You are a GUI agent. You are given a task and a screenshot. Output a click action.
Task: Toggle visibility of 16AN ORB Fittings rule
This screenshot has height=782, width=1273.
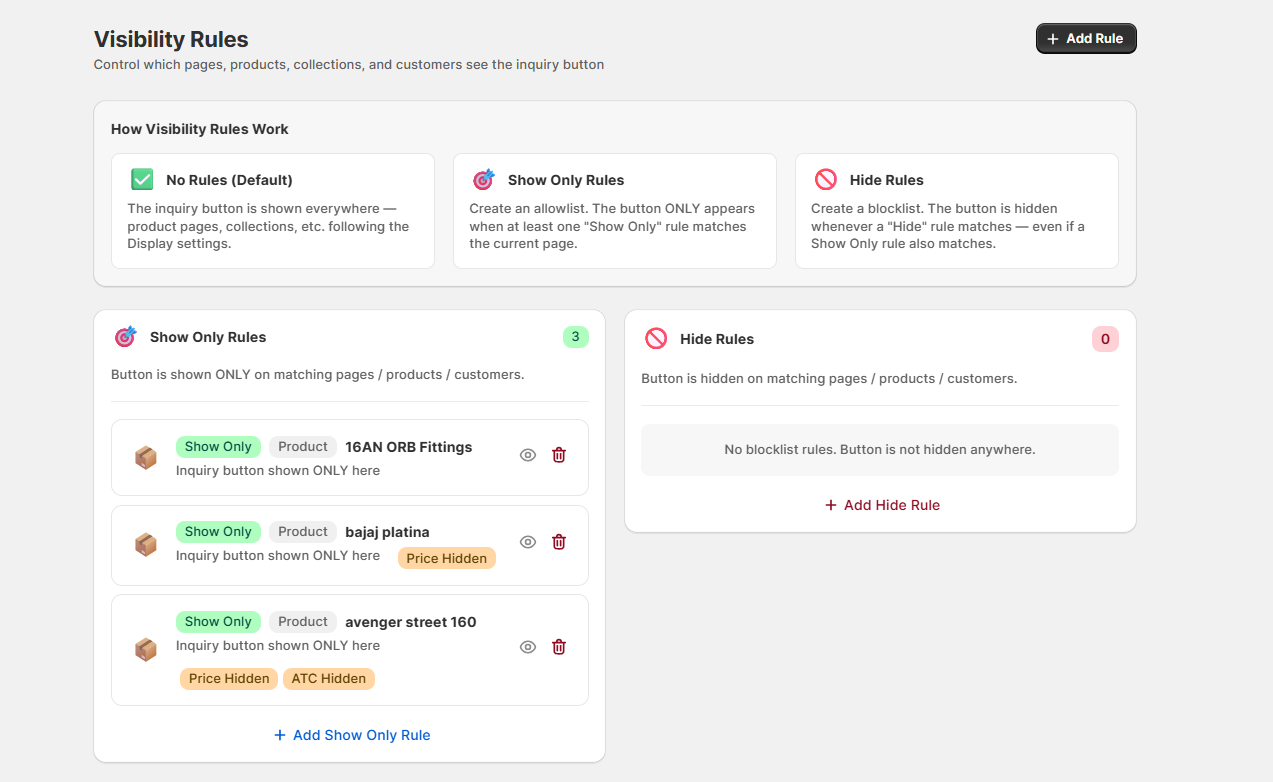coord(528,455)
